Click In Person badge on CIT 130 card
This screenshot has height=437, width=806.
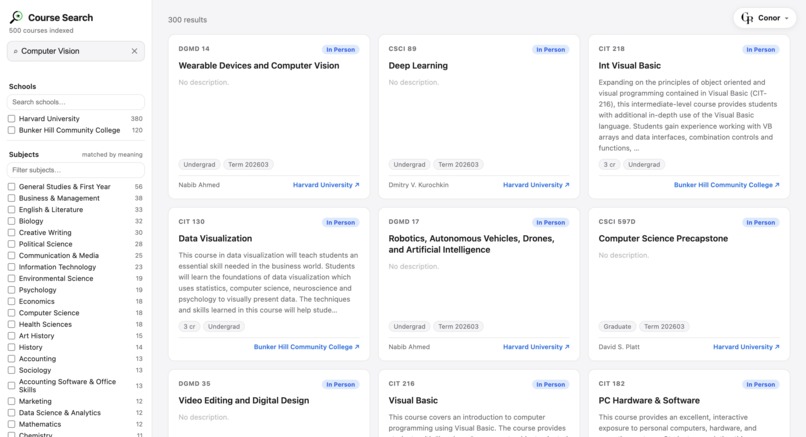pyautogui.click(x=340, y=222)
